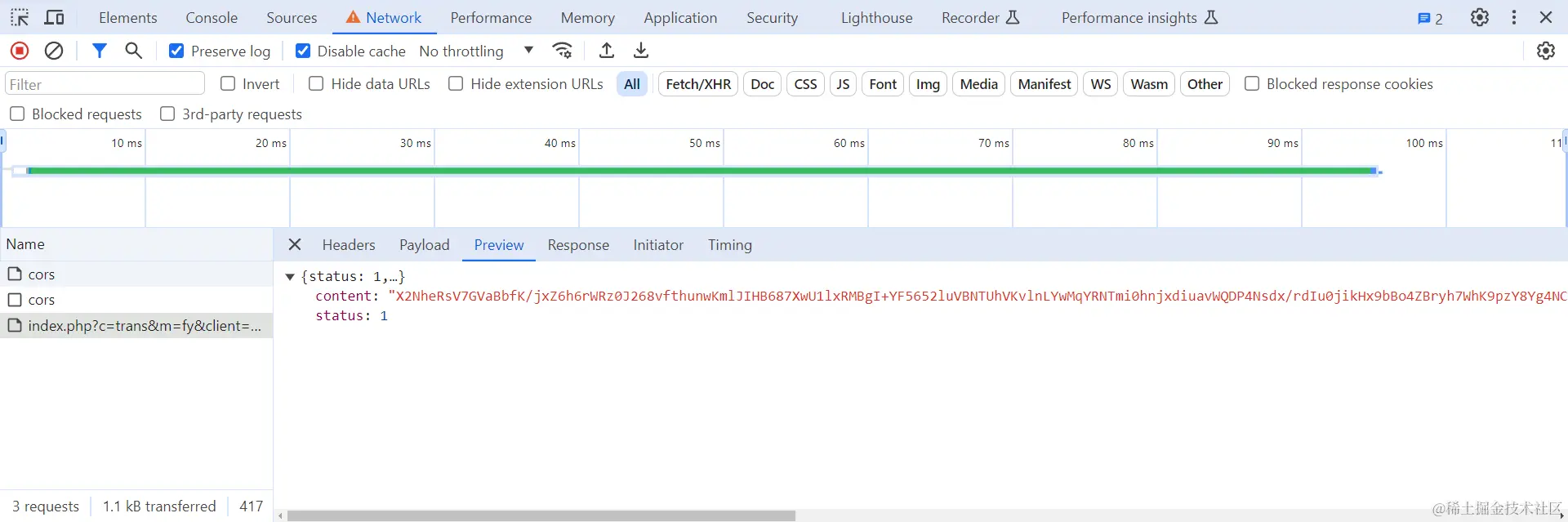1568x522 pixels.
Task: Check the 3rd-party requests option
Action: click(167, 114)
